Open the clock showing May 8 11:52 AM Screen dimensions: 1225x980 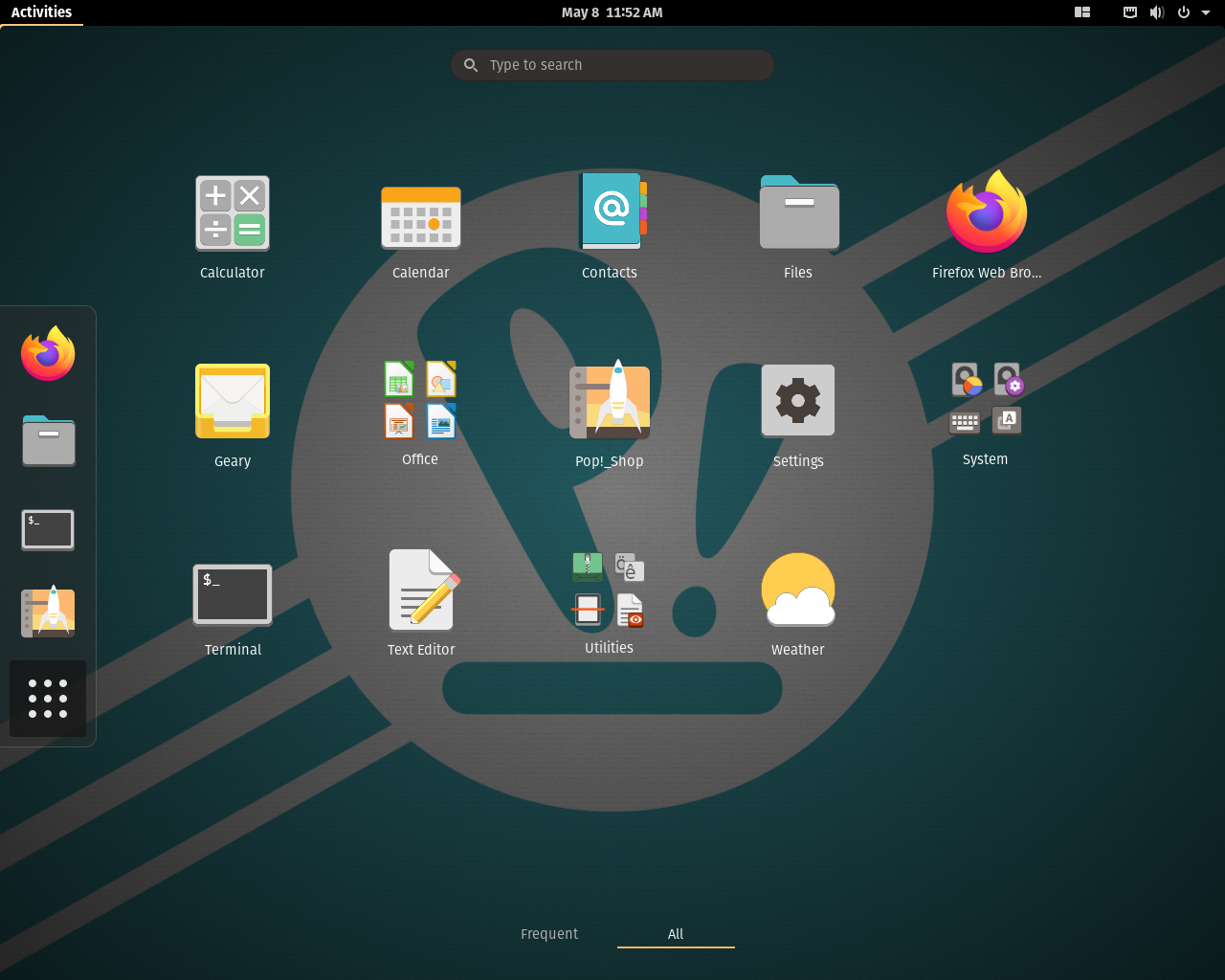[x=612, y=12]
